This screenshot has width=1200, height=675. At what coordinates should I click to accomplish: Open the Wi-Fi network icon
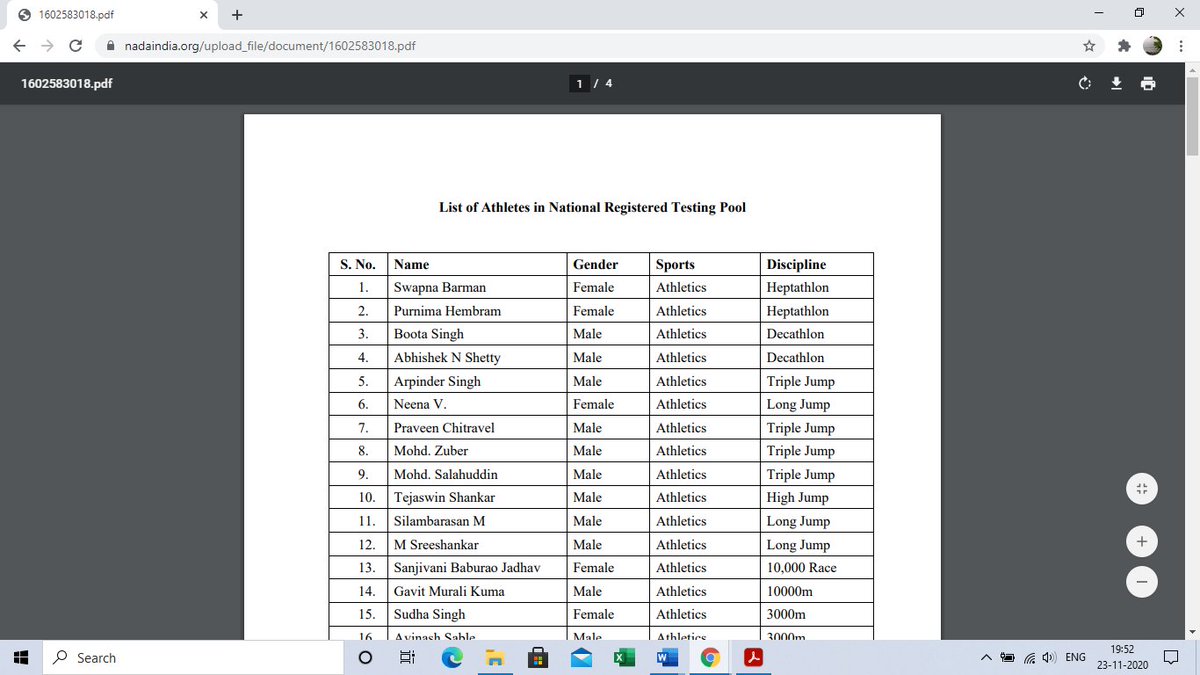click(x=1029, y=657)
